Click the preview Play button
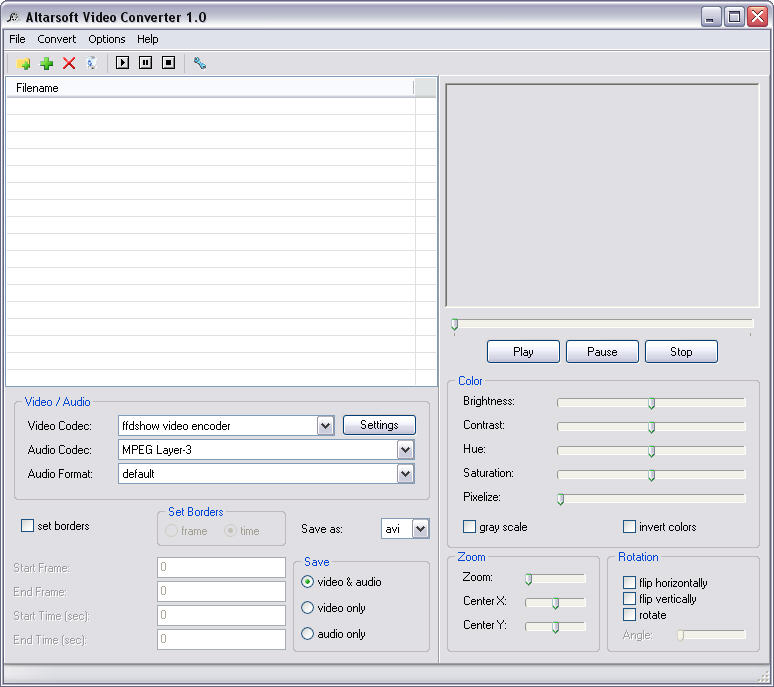This screenshot has width=774, height=687. 523,351
